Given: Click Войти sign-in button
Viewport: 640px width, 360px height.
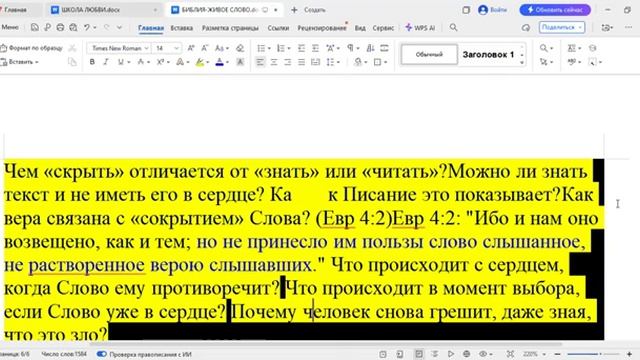Looking at the screenshot, I should click(493, 10).
